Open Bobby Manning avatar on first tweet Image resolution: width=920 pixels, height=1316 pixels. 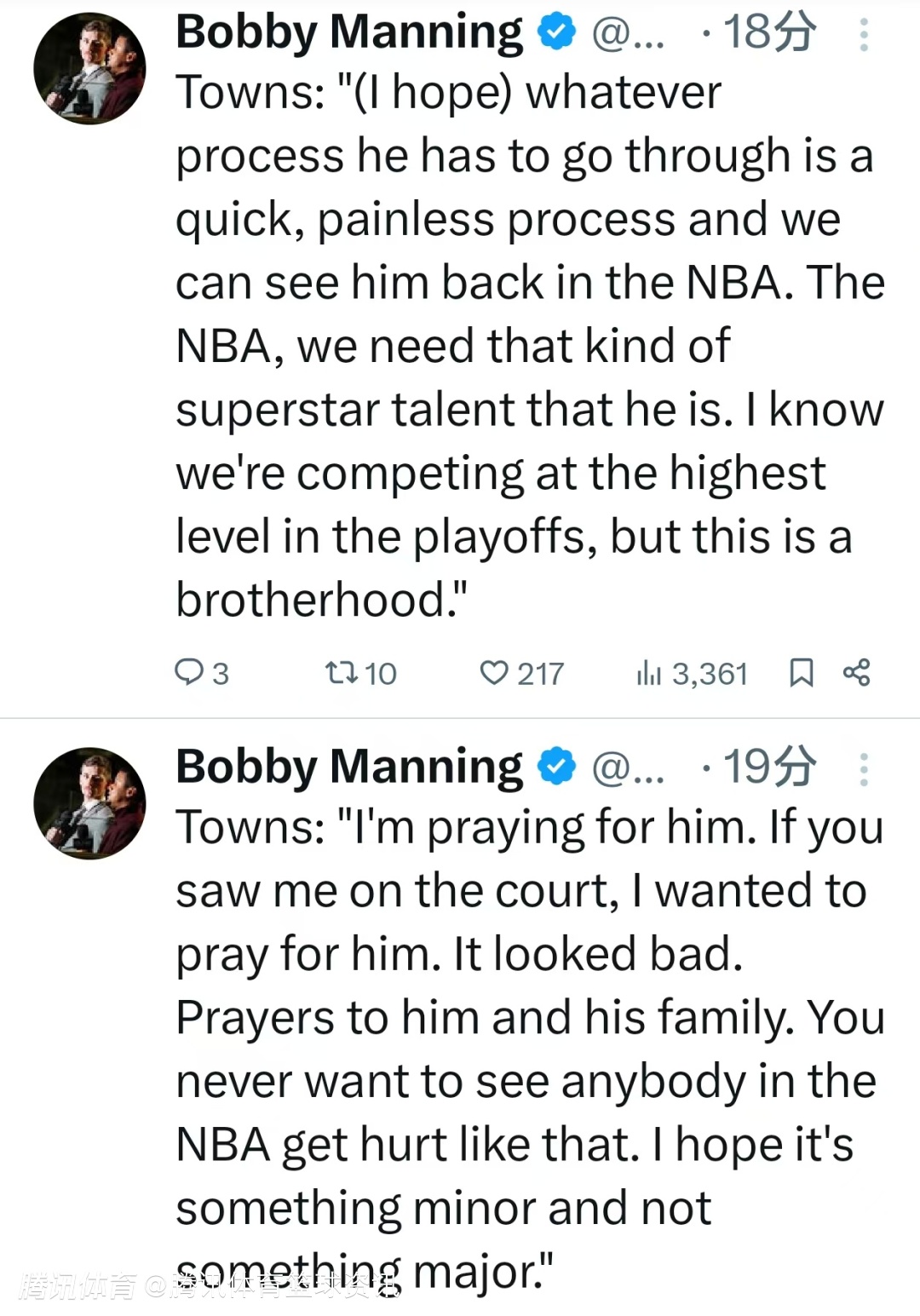pyautogui.click(x=89, y=68)
